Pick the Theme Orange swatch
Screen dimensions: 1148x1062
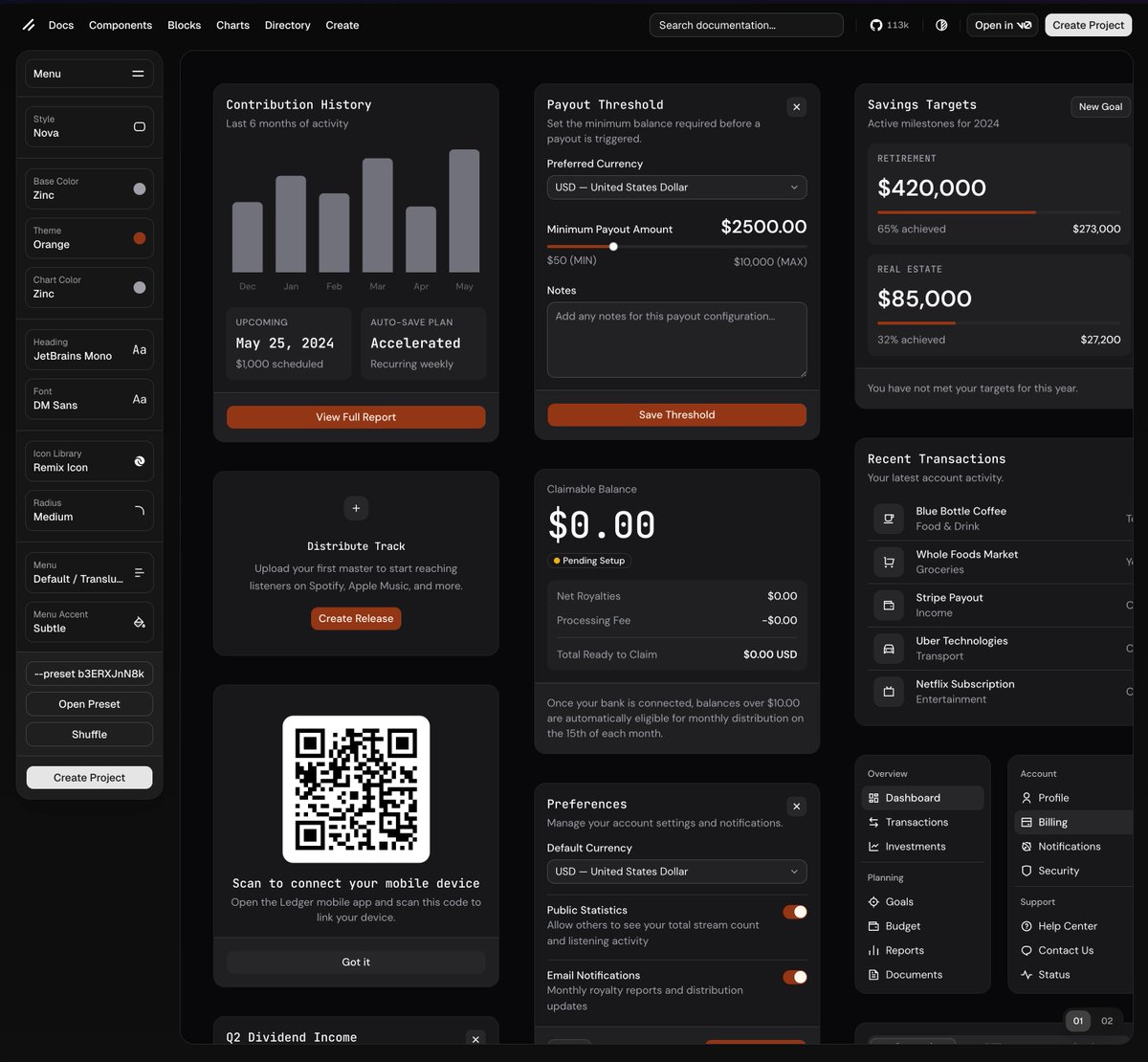pos(140,238)
